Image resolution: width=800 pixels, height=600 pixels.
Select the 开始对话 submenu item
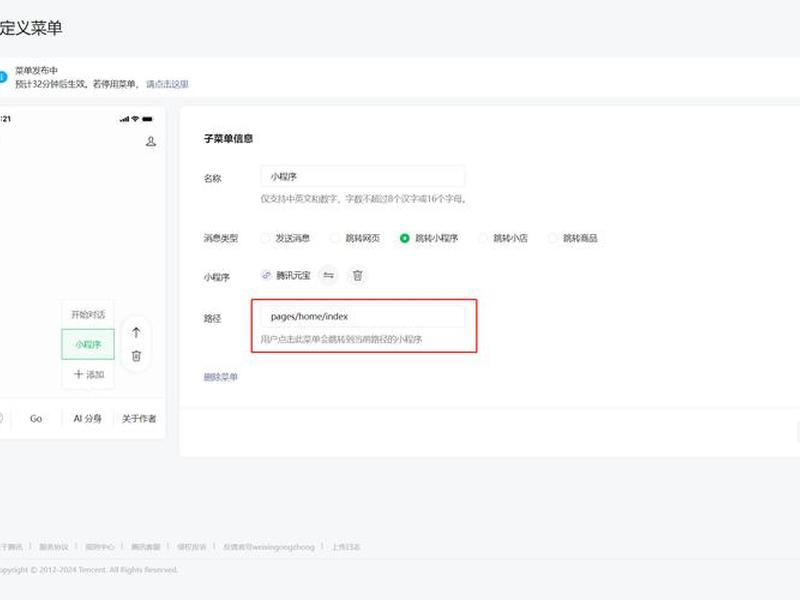click(x=88, y=314)
